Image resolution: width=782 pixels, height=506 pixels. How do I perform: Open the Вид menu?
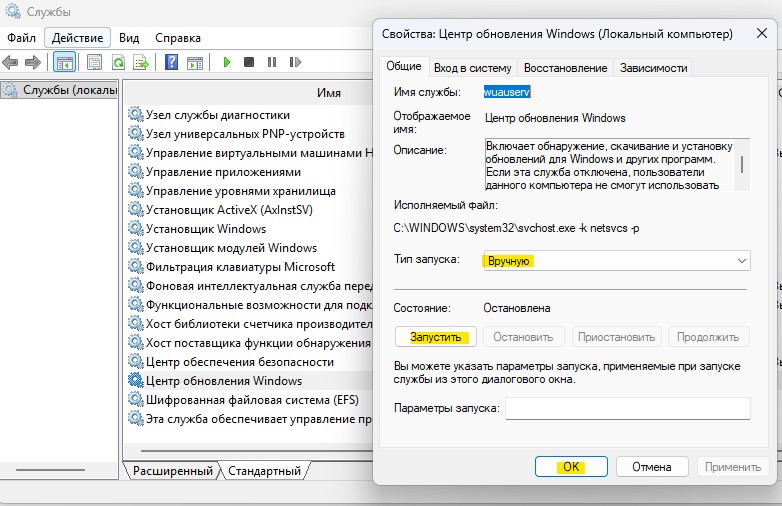pyautogui.click(x=129, y=38)
